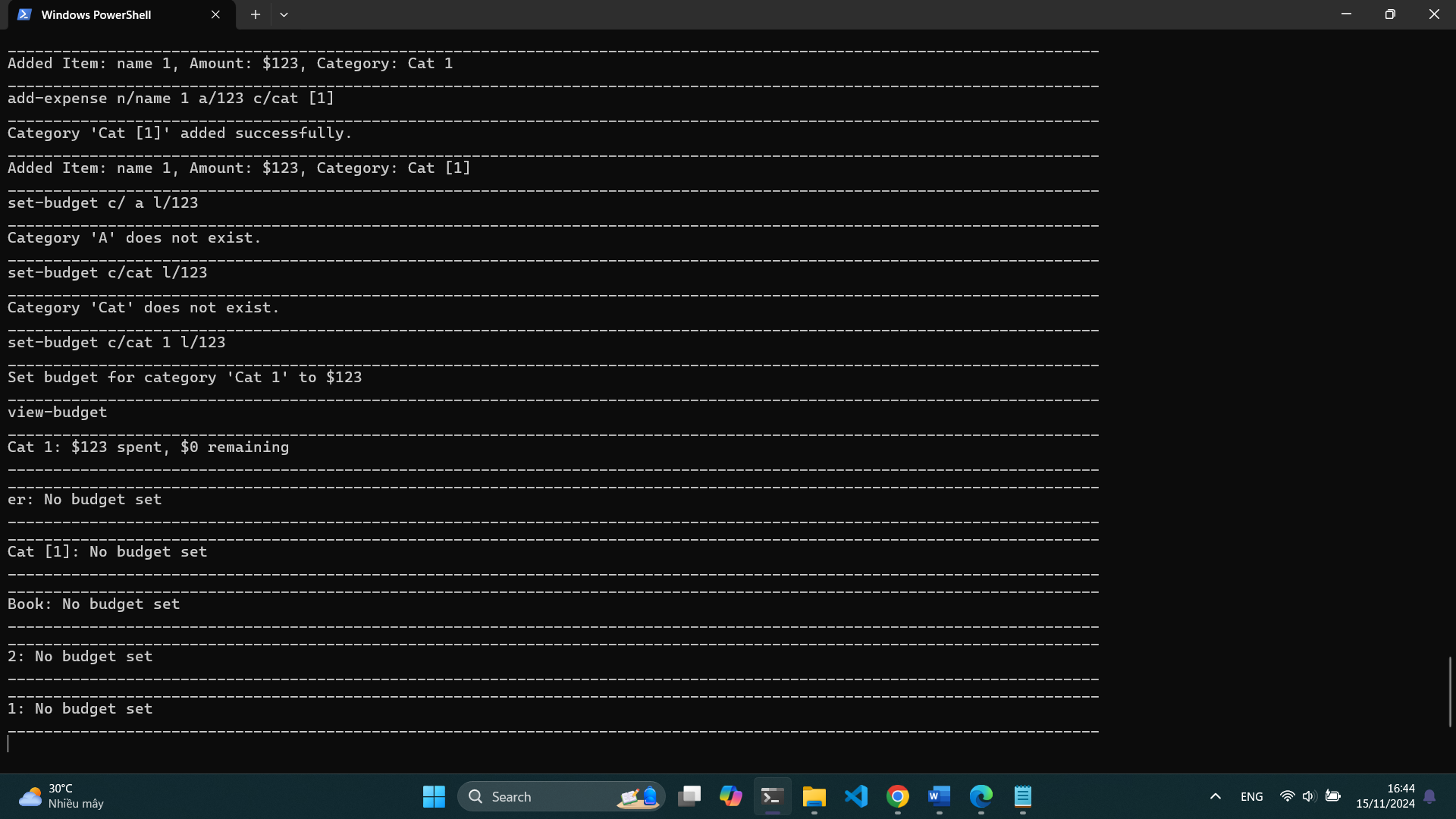
Task: Select the Windows PowerShell tab
Action: pos(106,14)
